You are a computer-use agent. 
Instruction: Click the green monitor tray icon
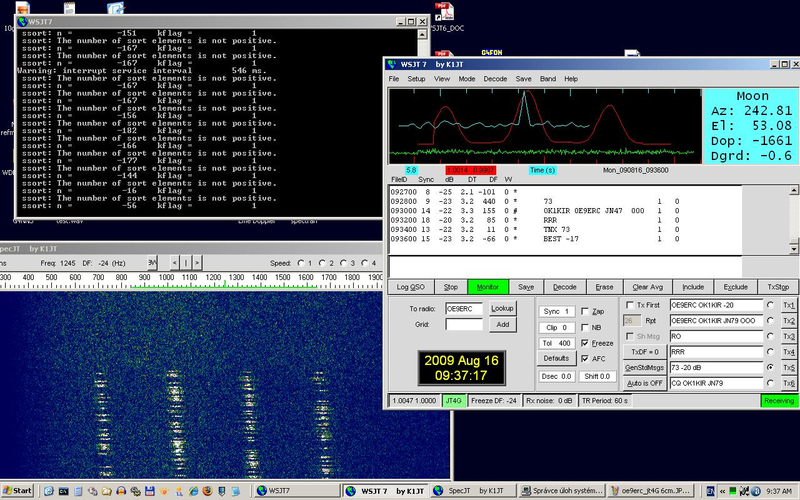click(x=733, y=491)
